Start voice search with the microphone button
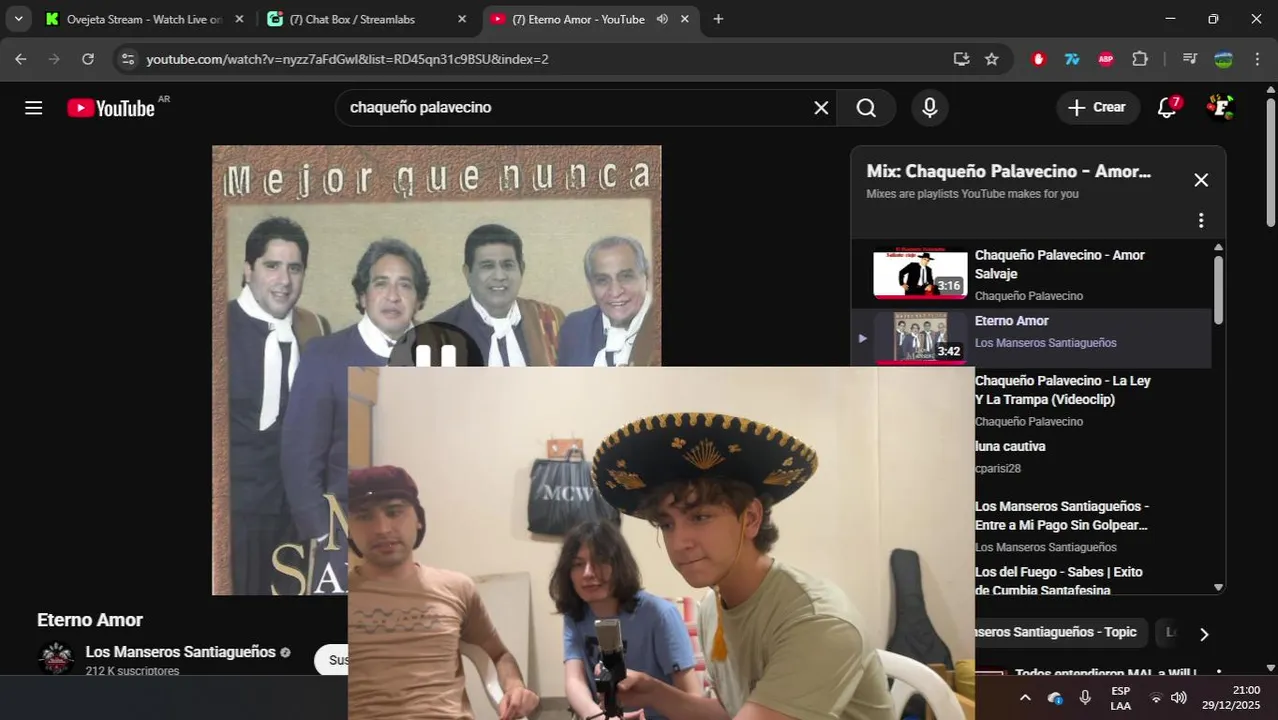 [930, 108]
